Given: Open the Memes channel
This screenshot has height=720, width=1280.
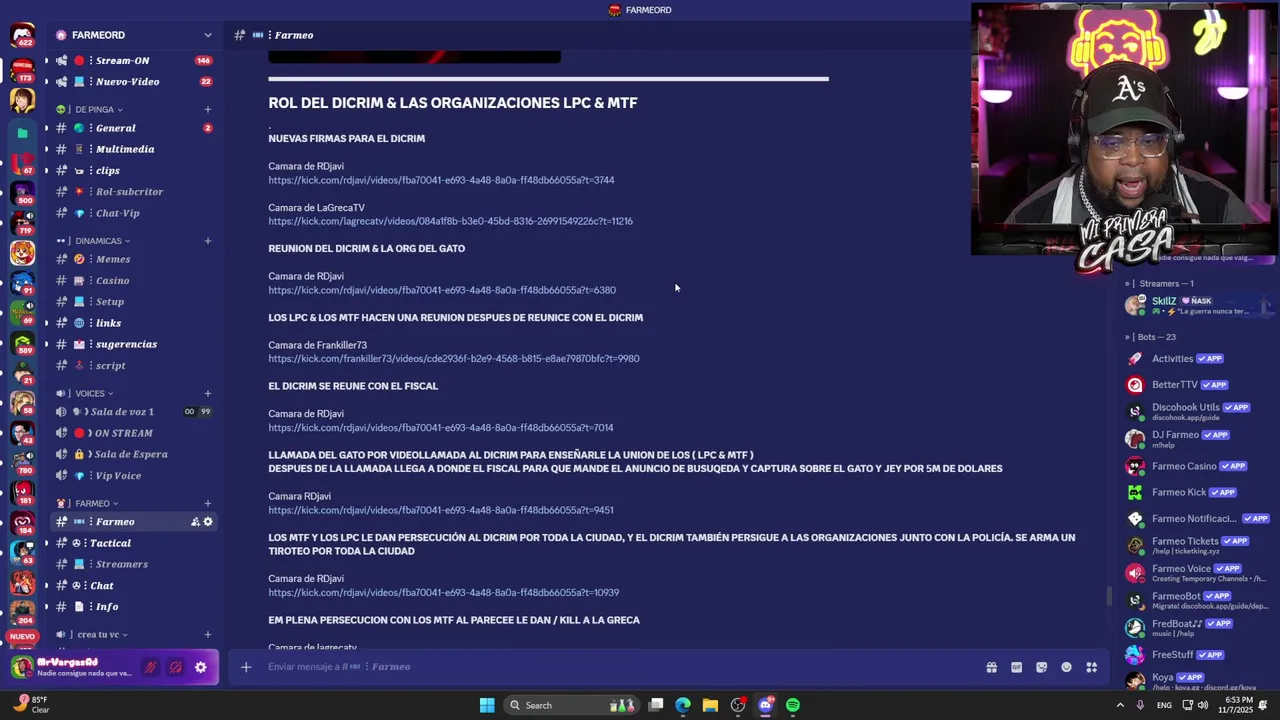Looking at the screenshot, I should point(133,260).
